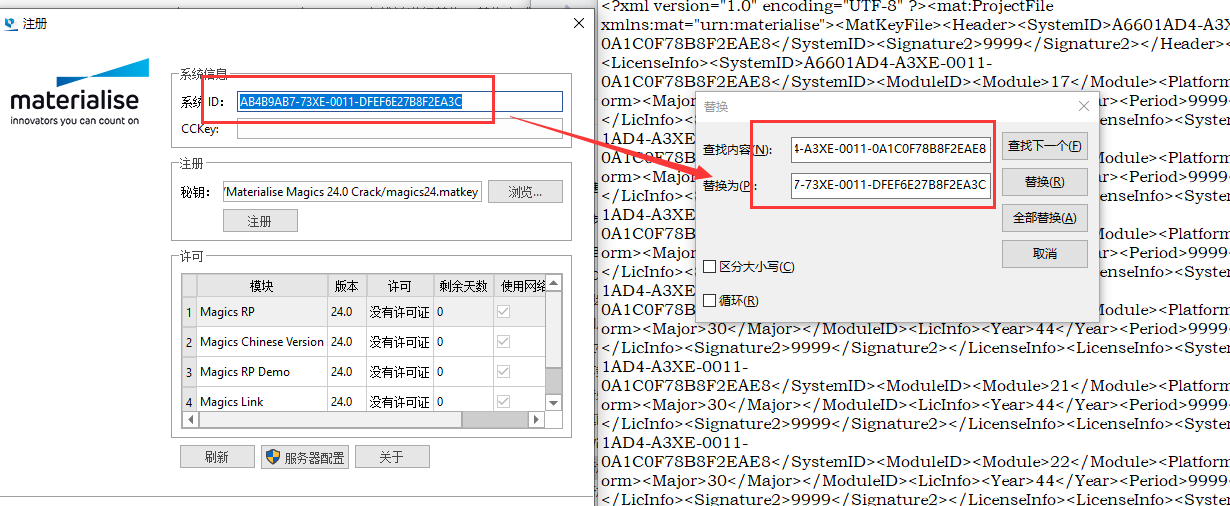Select the Magics Chinese Version row
The image size is (1230, 506).
[364, 342]
